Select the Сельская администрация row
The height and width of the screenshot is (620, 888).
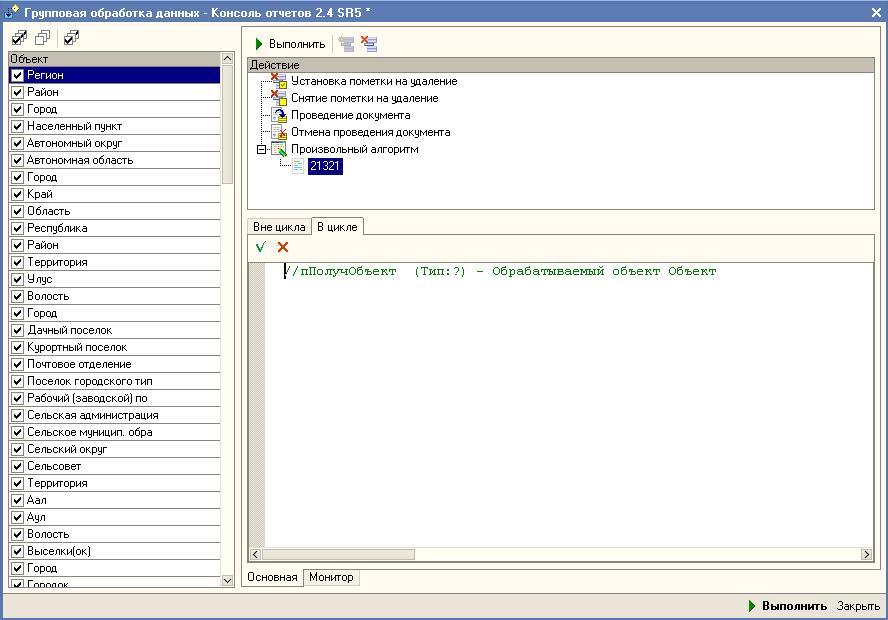(115, 415)
